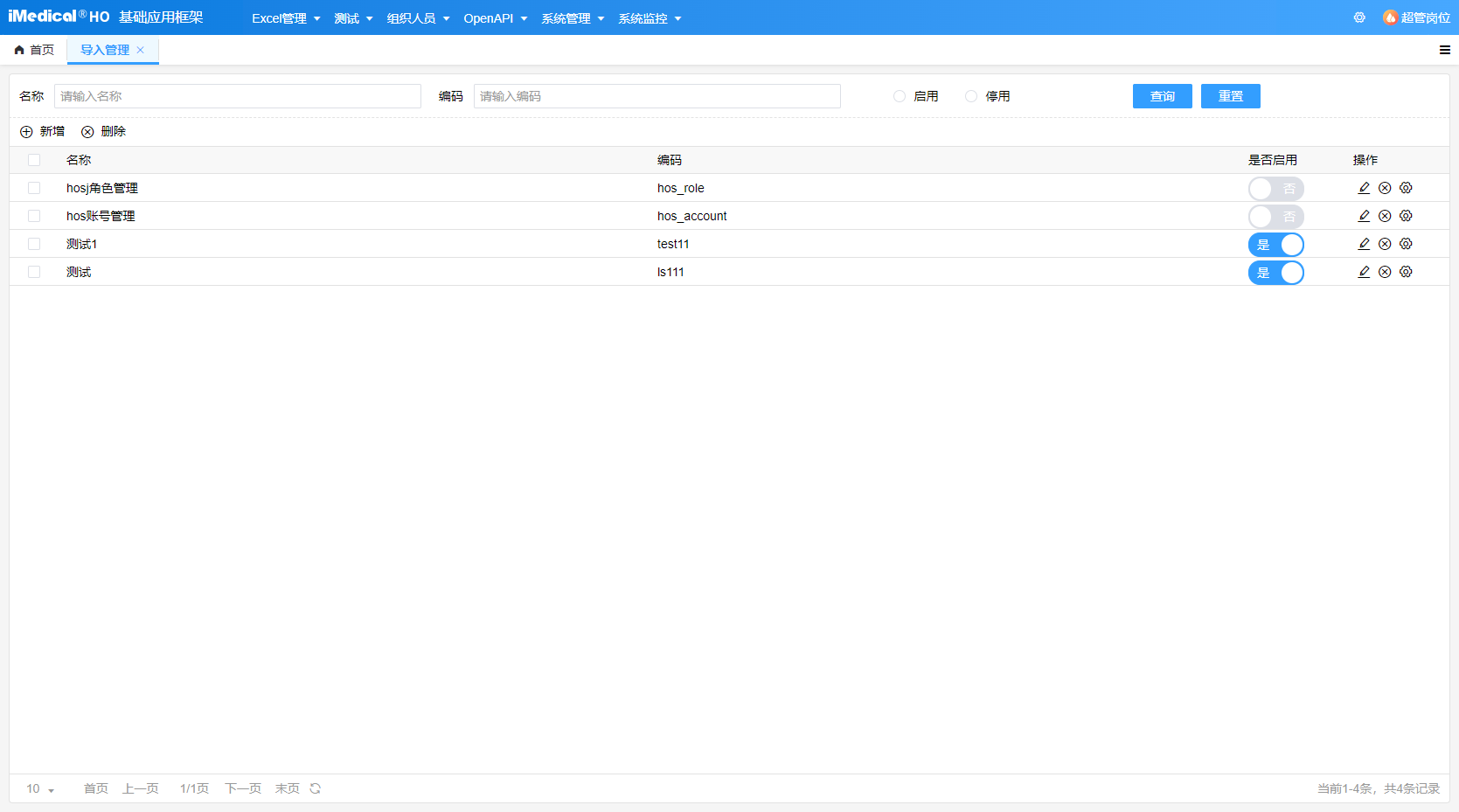Click the edit pencil icon for ls111 row
The image size is (1459, 812).
tap(1364, 272)
